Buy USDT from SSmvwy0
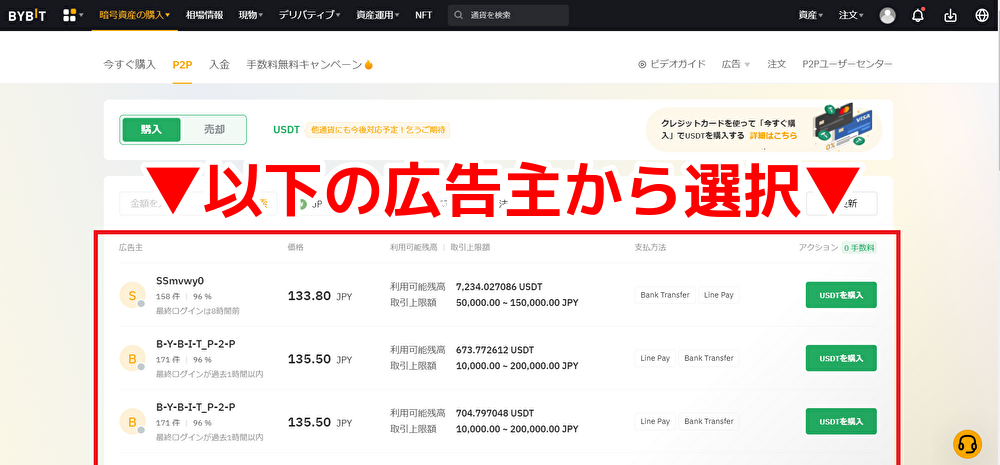 [x=841, y=295]
